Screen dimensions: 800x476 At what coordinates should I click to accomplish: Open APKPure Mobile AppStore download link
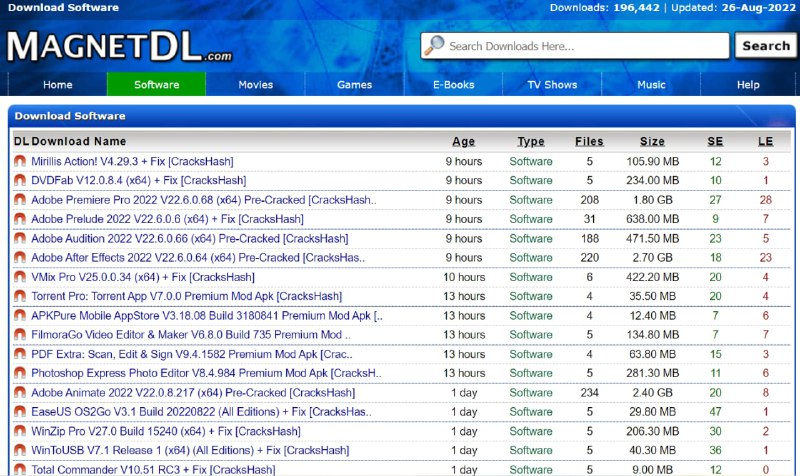tap(207, 315)
